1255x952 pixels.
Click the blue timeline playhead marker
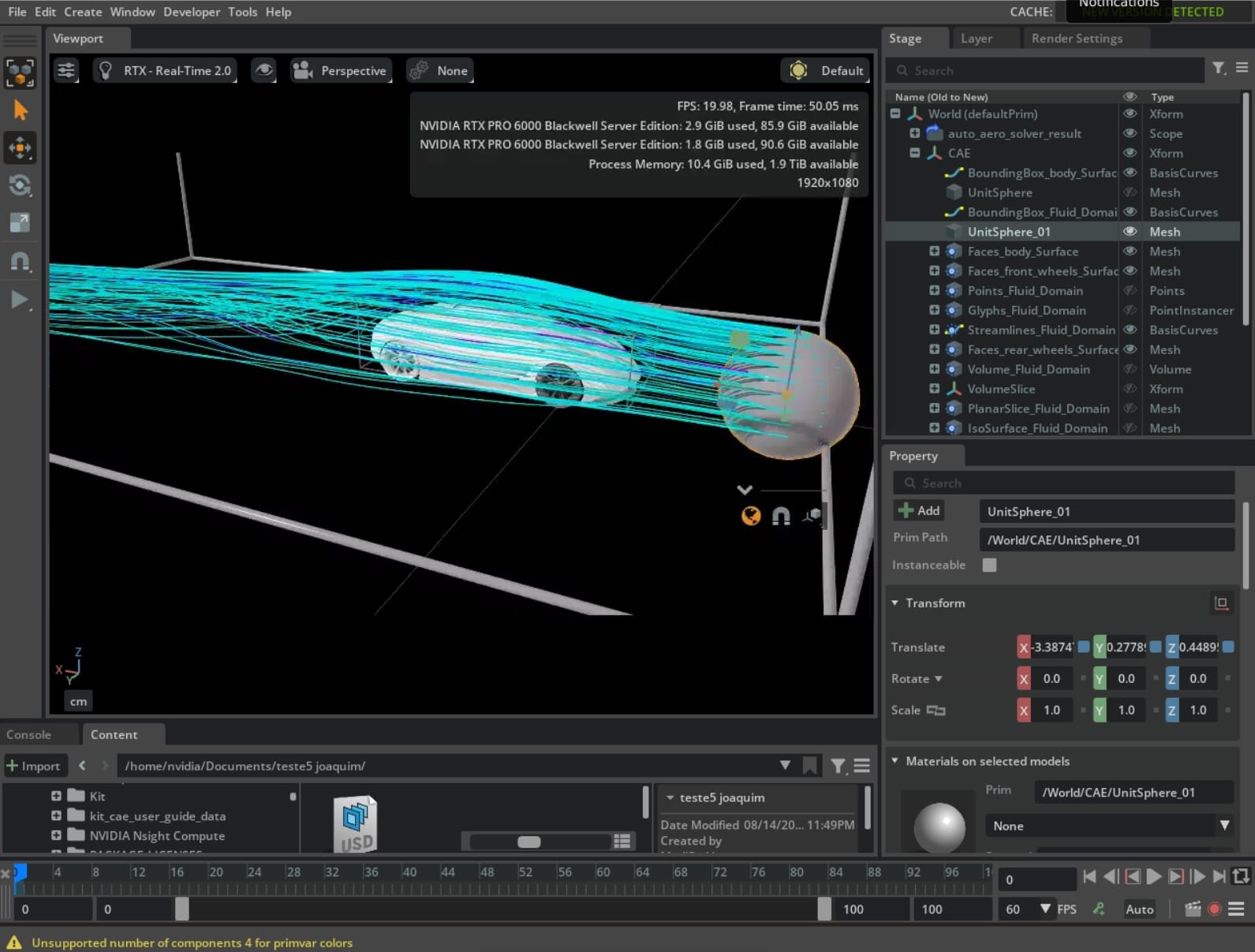21,872
